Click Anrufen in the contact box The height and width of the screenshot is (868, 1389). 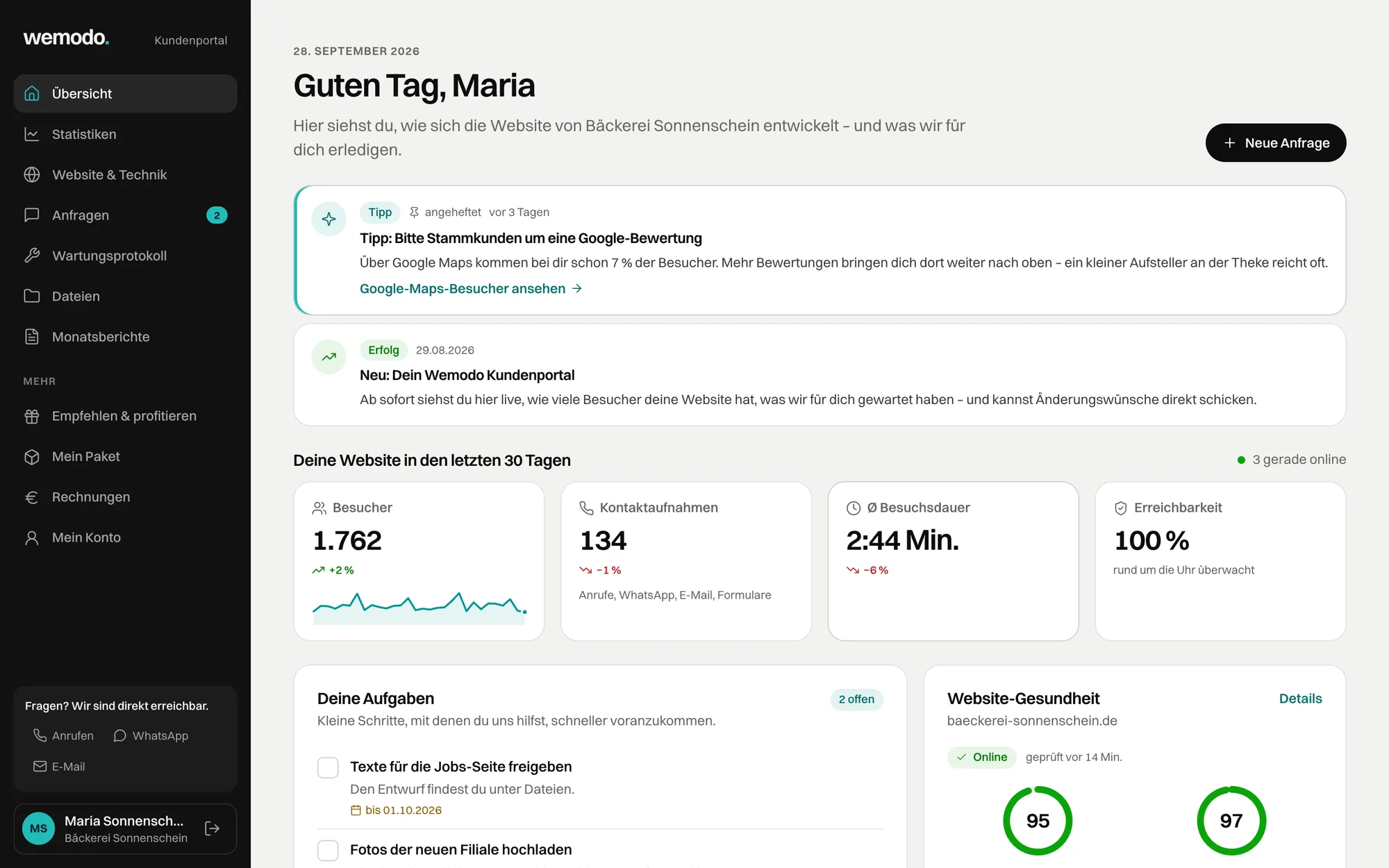click(x=63, y=735)
